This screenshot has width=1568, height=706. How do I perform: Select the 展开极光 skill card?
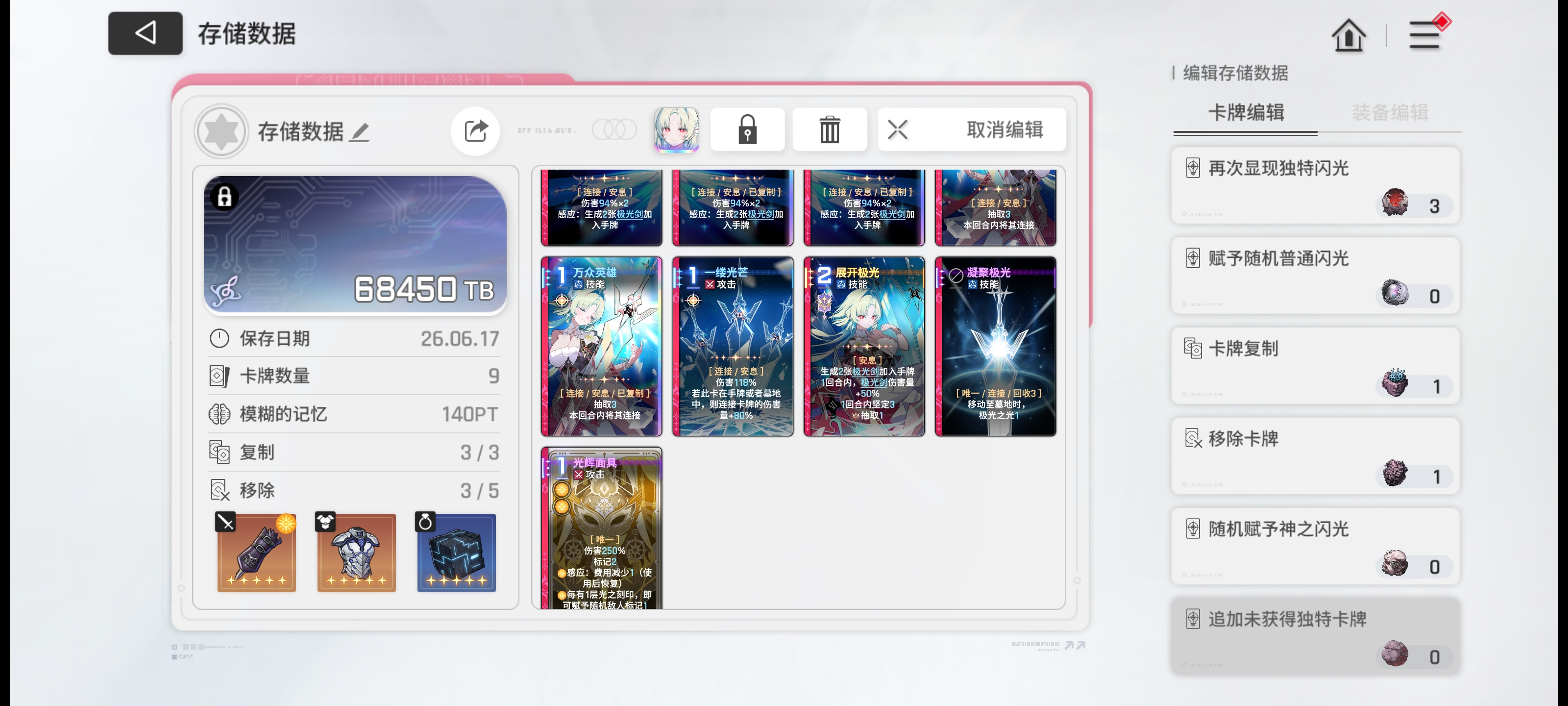coord(864,346)
